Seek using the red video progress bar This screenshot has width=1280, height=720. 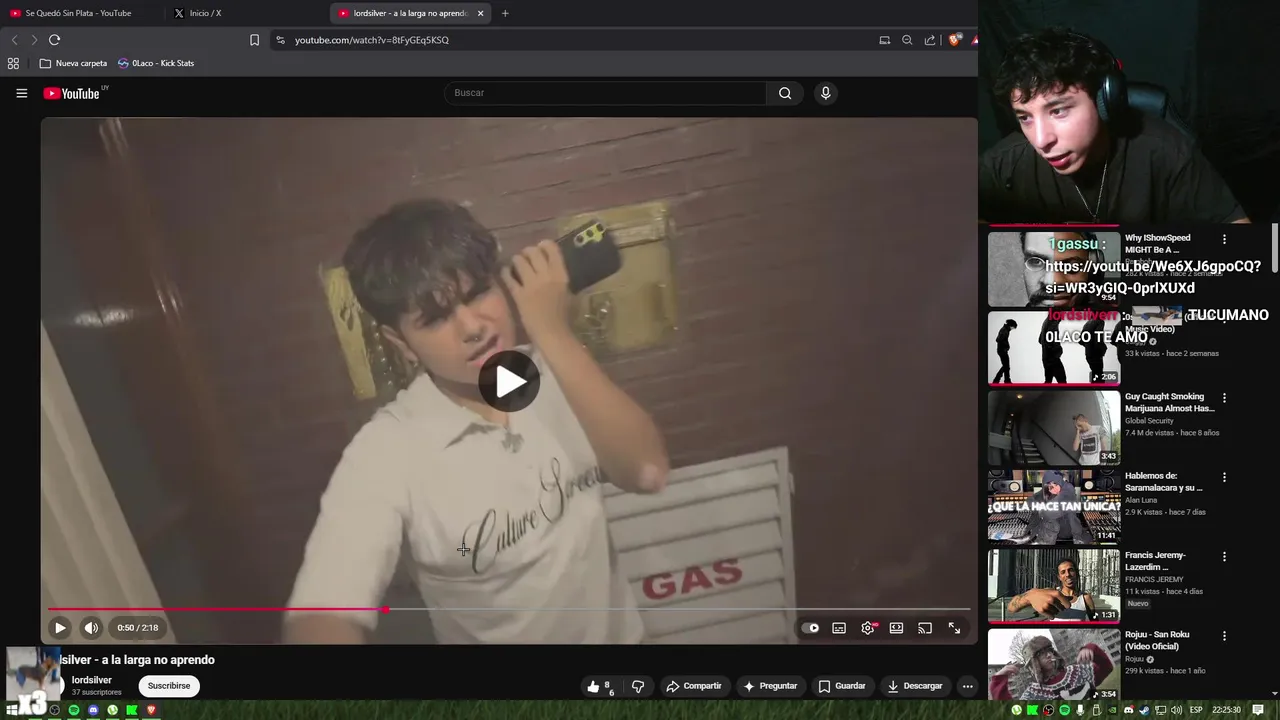[x=509, y=609]
